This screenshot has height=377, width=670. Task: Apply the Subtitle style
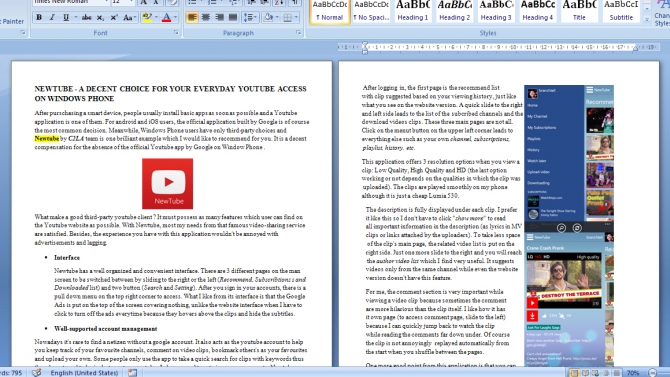621,11
